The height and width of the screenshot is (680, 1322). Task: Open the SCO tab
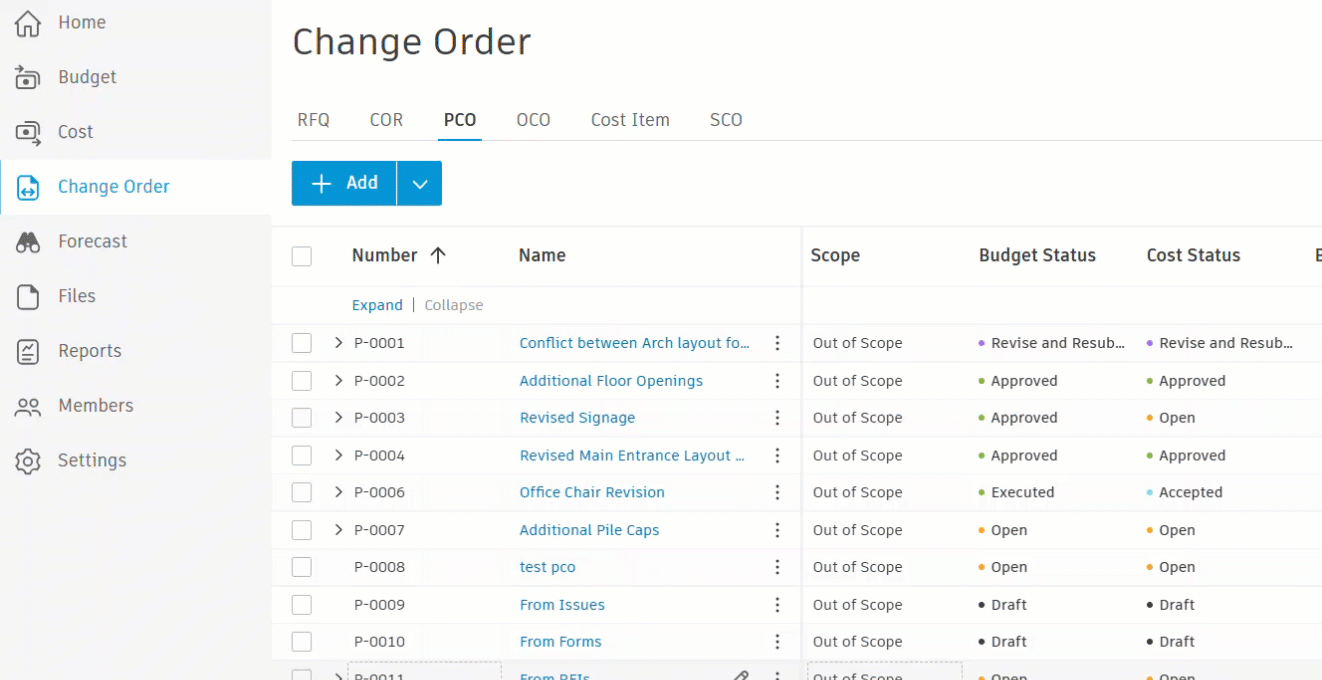[725, 119]
